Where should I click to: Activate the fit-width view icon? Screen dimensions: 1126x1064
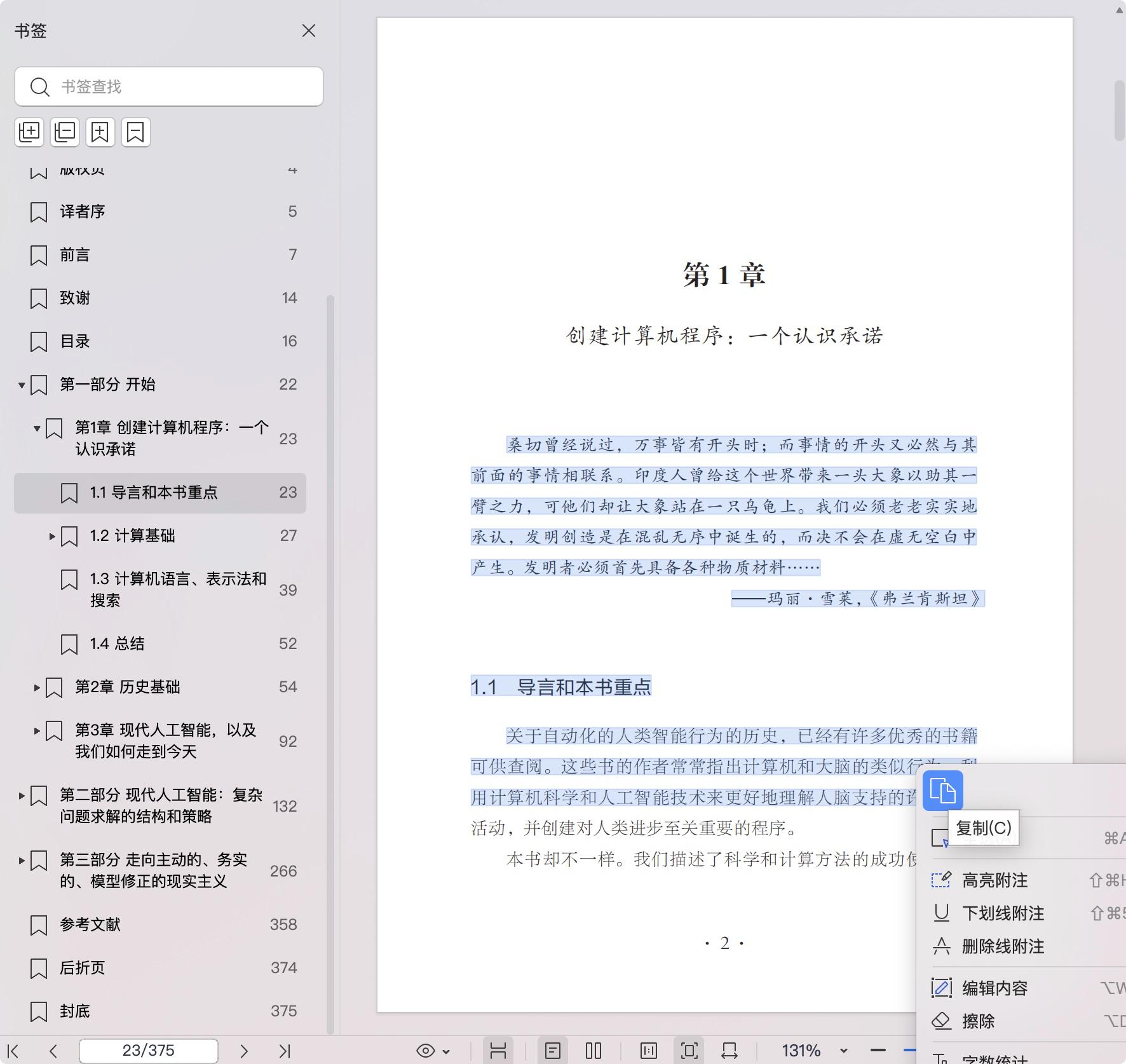pos(729,1050)
